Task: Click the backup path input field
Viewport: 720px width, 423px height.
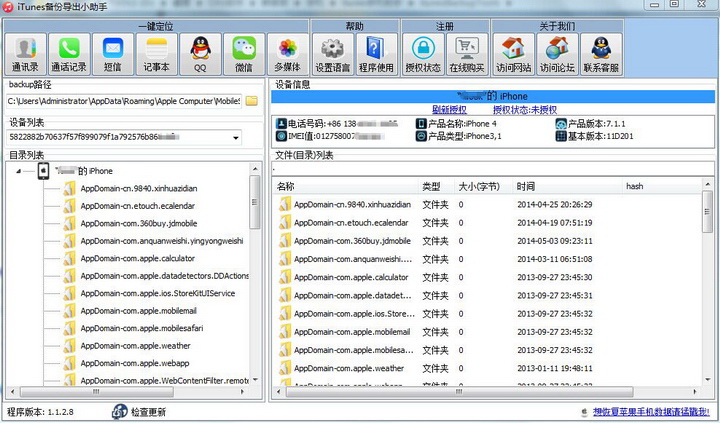Action: point(122,101)
